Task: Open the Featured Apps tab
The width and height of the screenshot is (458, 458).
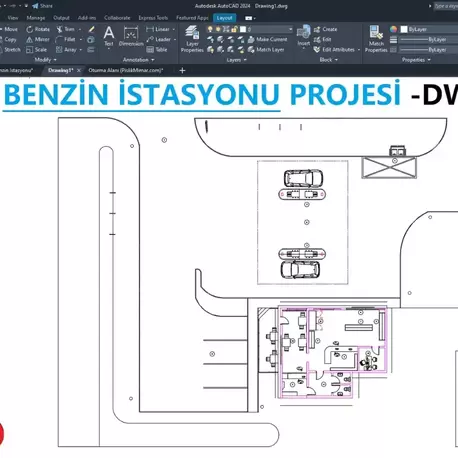Action: 192,18
